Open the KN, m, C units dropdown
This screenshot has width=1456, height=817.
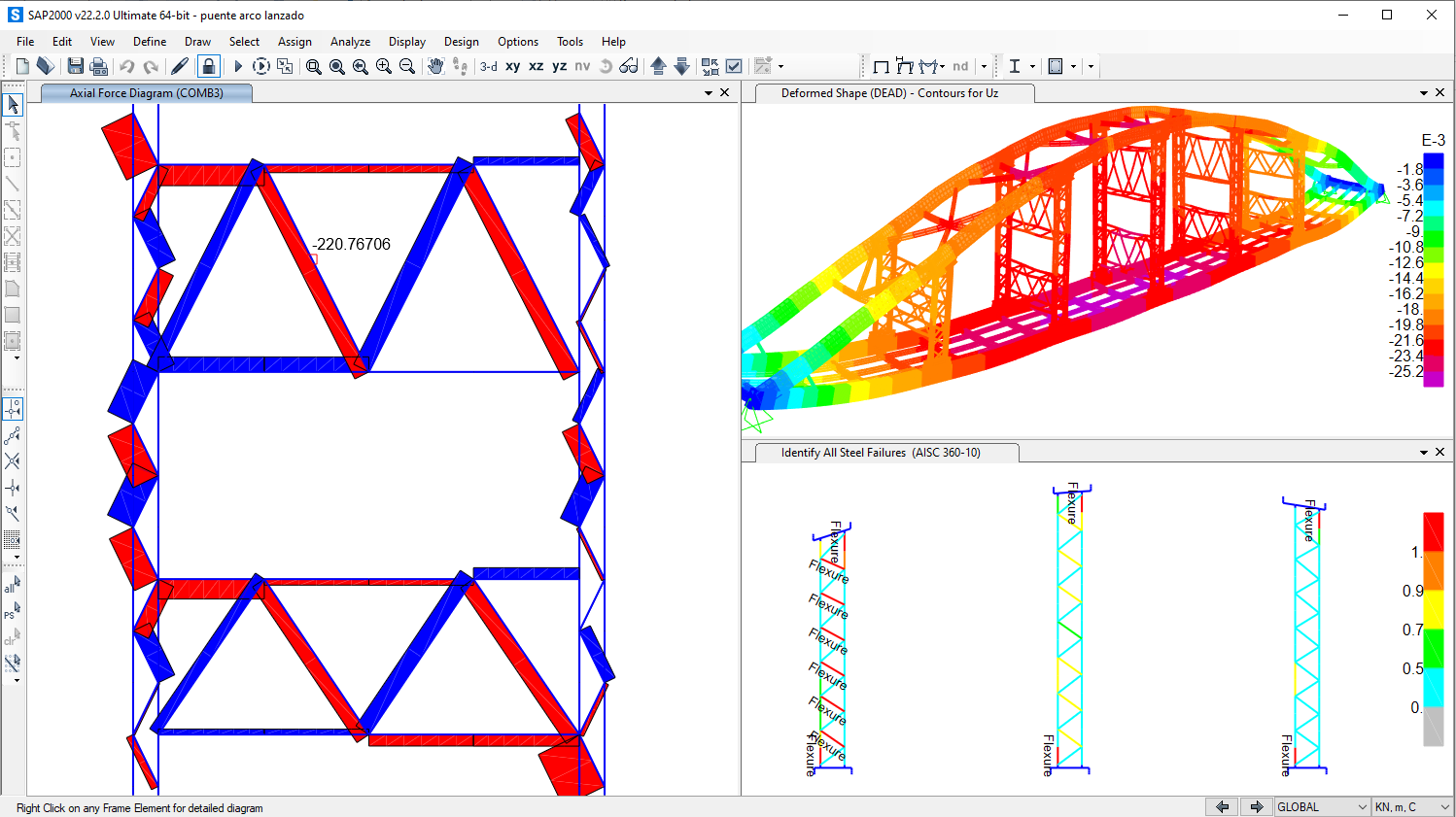tap(1411, 807)
